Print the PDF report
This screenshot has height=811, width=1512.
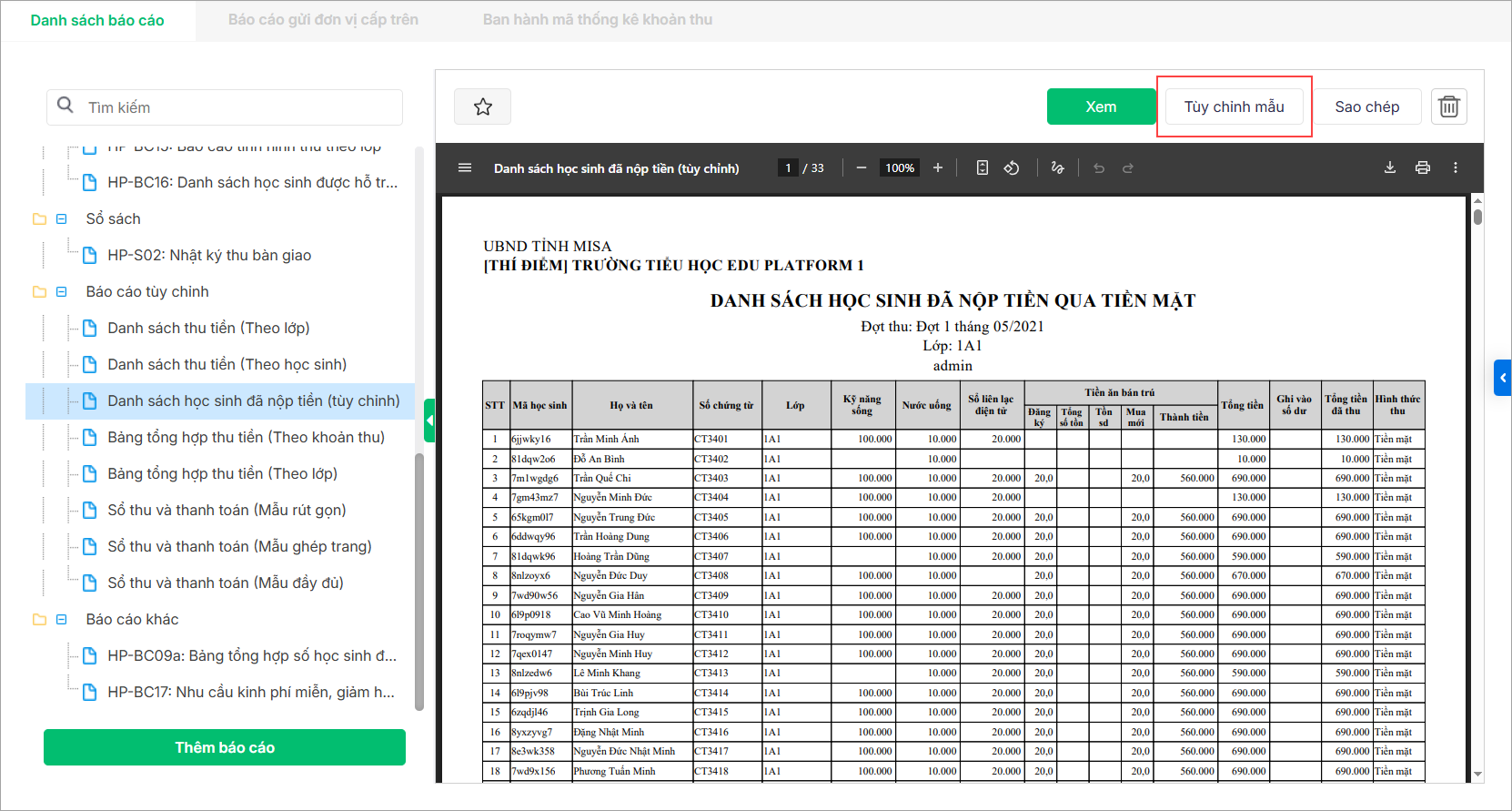click(1423, 167)
